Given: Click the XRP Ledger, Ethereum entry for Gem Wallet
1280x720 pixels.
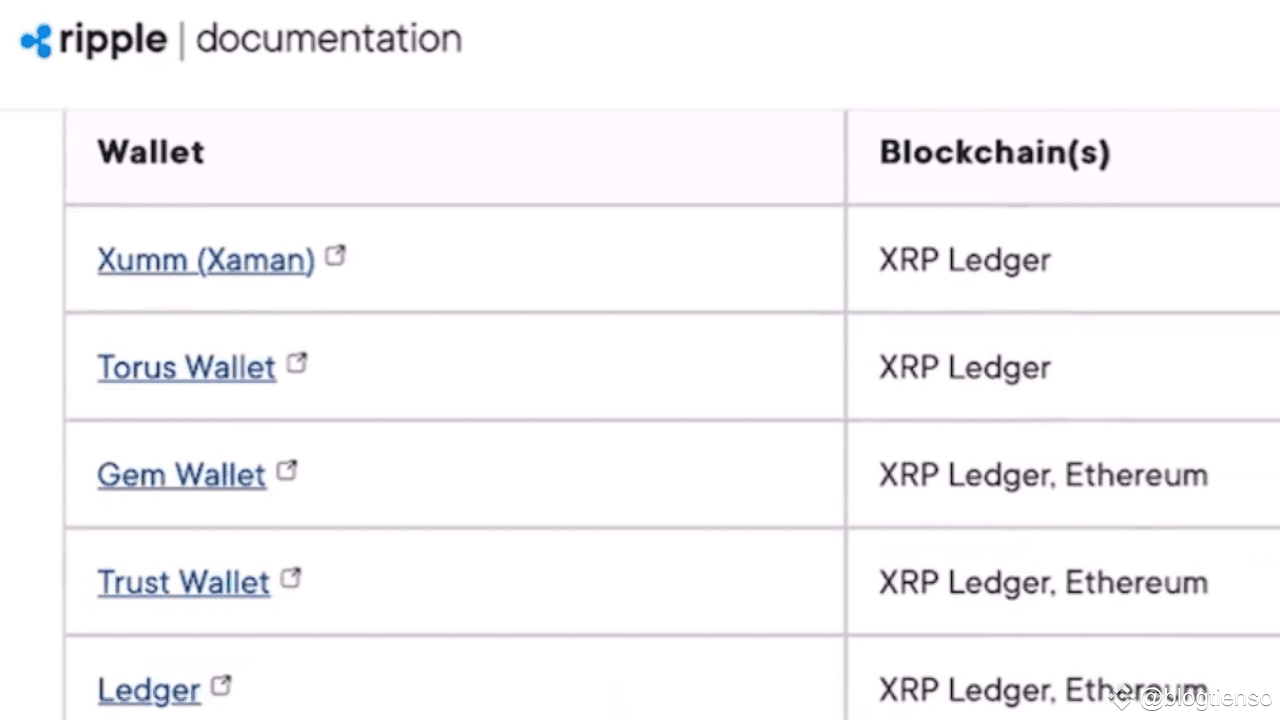Looking at the screenshot, I should coord(1043,475).
